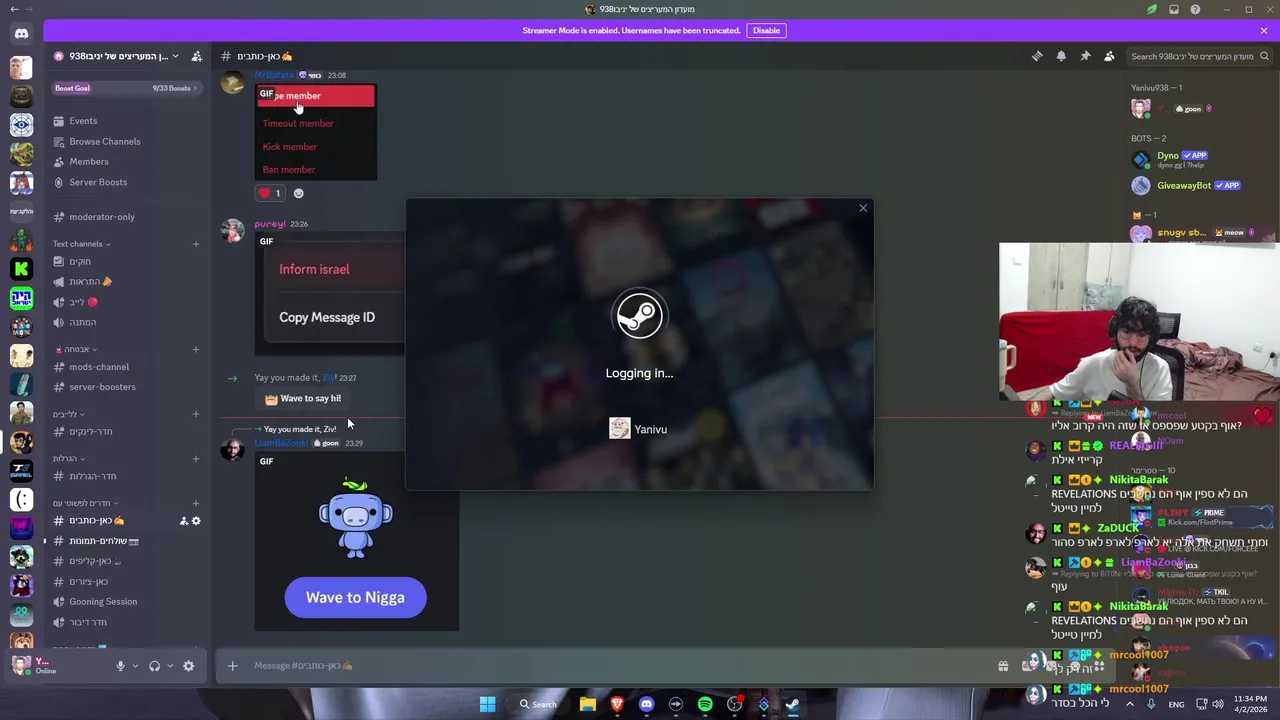
Task: Select the (: server icon in server list
Action: 21,499
